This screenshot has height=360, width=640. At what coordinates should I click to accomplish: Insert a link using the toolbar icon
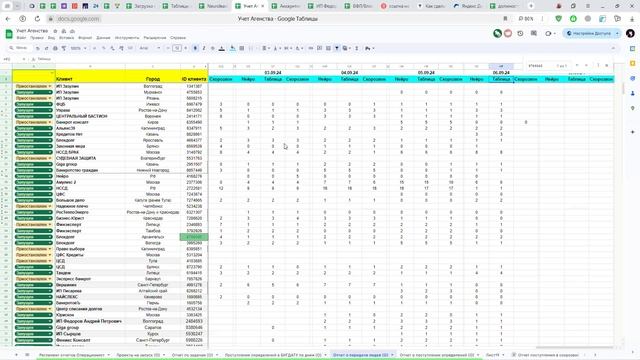coord(311,48)
